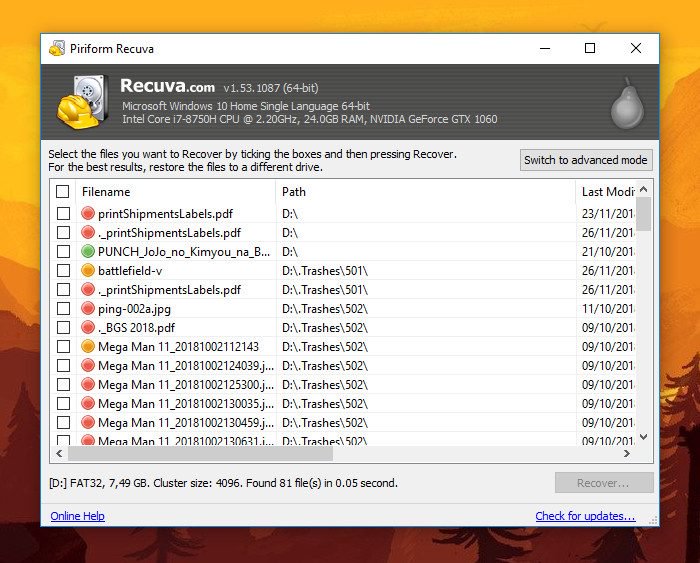Click the vertical scrollbar down arrow

tap(643, 437)
